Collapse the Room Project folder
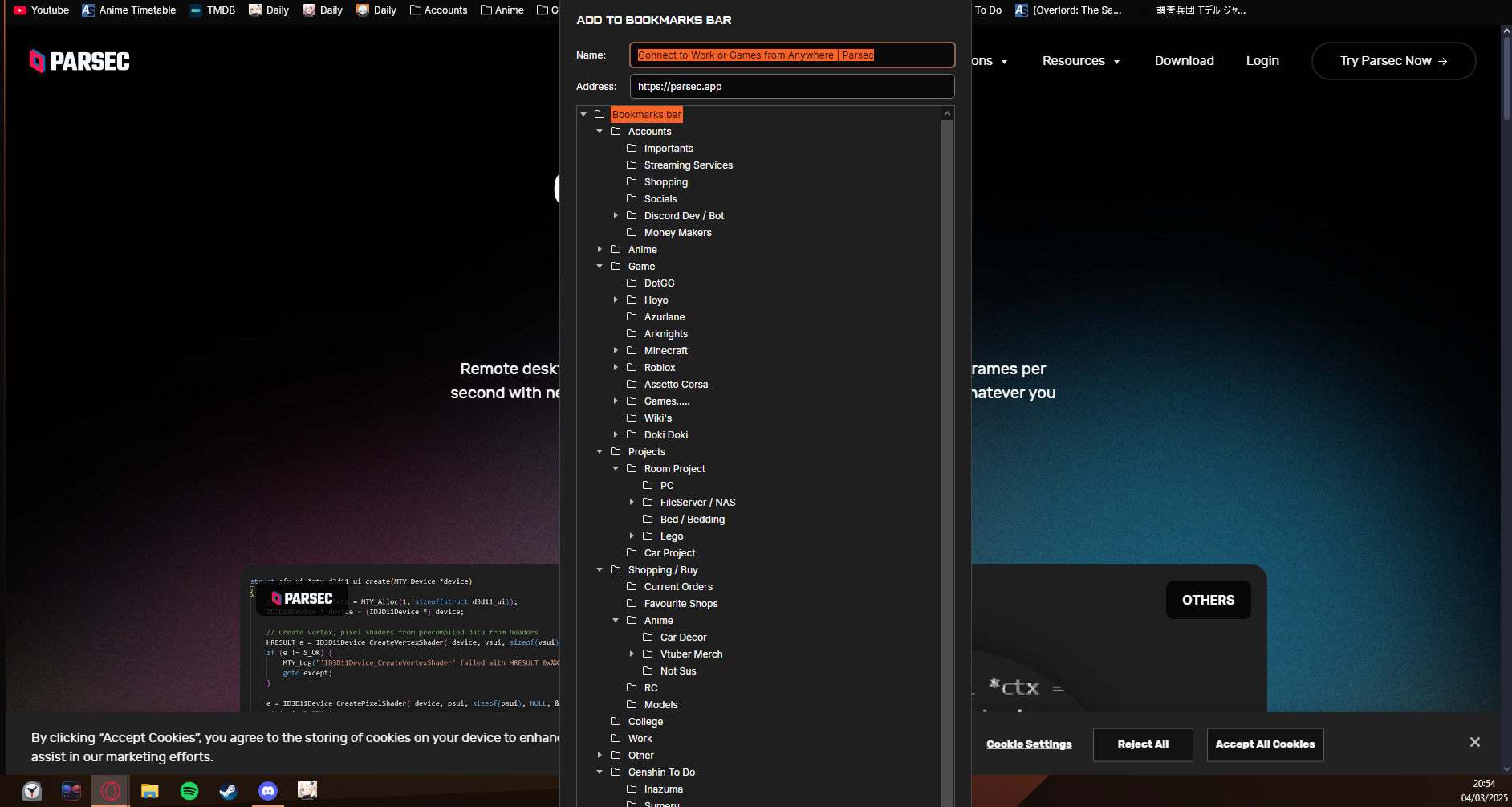Screen dimensions: 1512x807 [616, 469]
